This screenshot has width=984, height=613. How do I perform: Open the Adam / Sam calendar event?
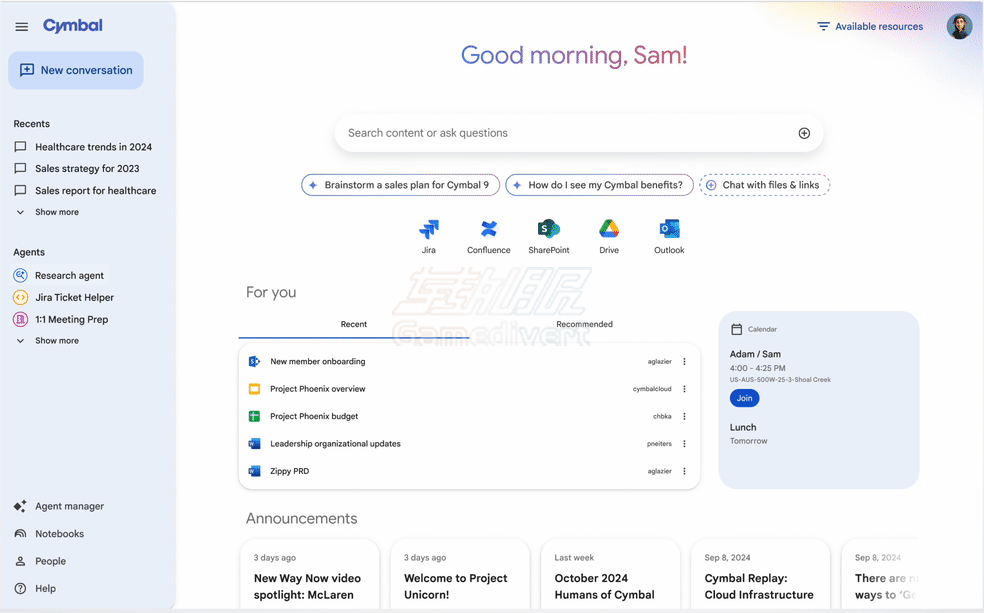[755, 354]
